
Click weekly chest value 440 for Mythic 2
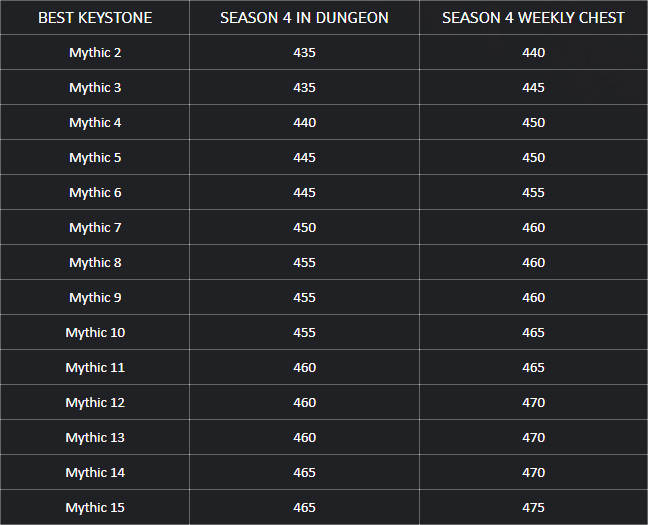pos(533,52)
